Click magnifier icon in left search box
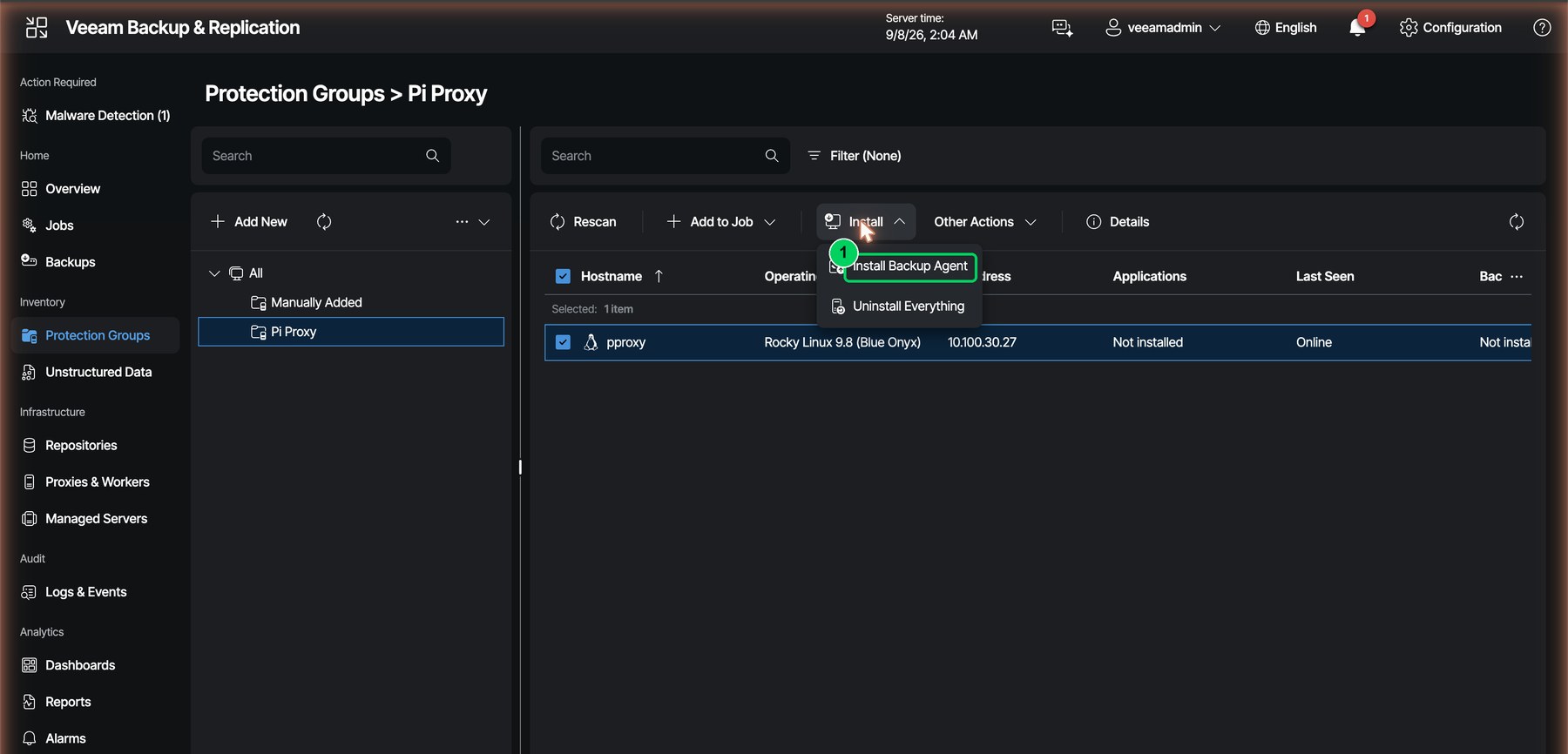The width and height of the screenshot is (1568, 754). (432, 156)
